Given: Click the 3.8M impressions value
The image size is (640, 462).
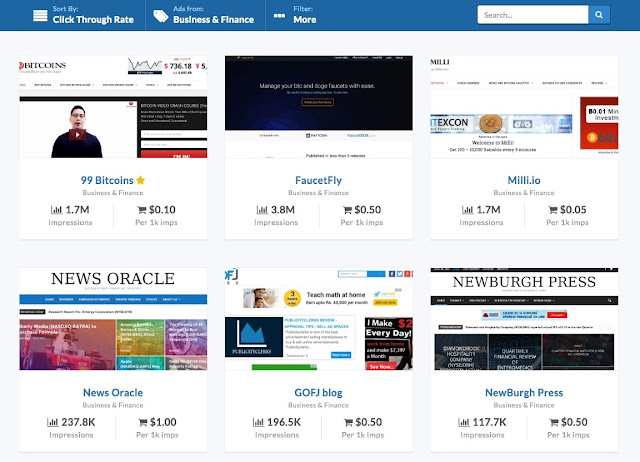Looking at the screenshot, I should tap(283, 210).
